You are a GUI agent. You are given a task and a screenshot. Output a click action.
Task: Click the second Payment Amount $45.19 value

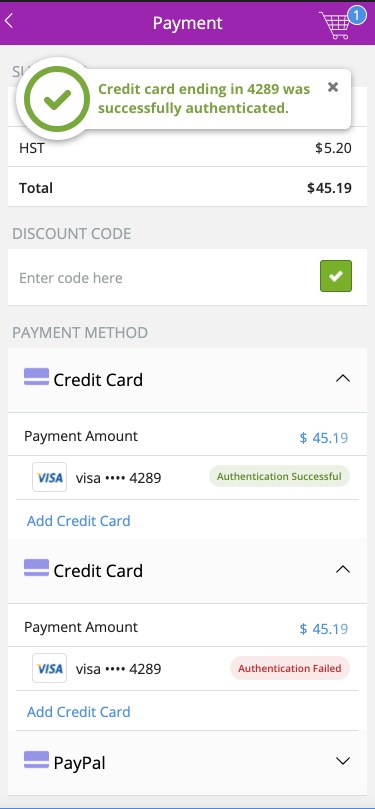click(324, 629)
